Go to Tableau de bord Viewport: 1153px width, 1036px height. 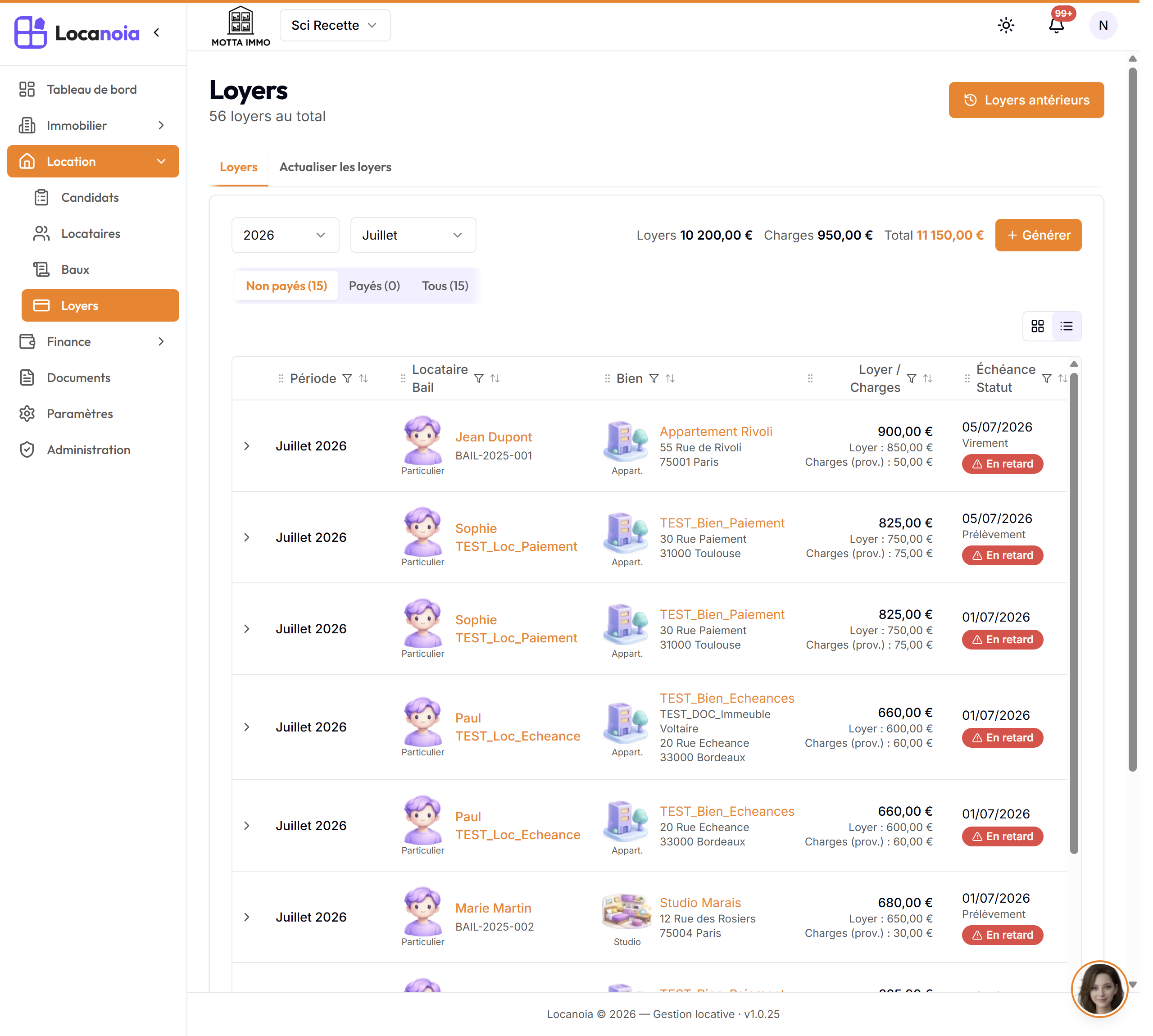click(92, 89)
